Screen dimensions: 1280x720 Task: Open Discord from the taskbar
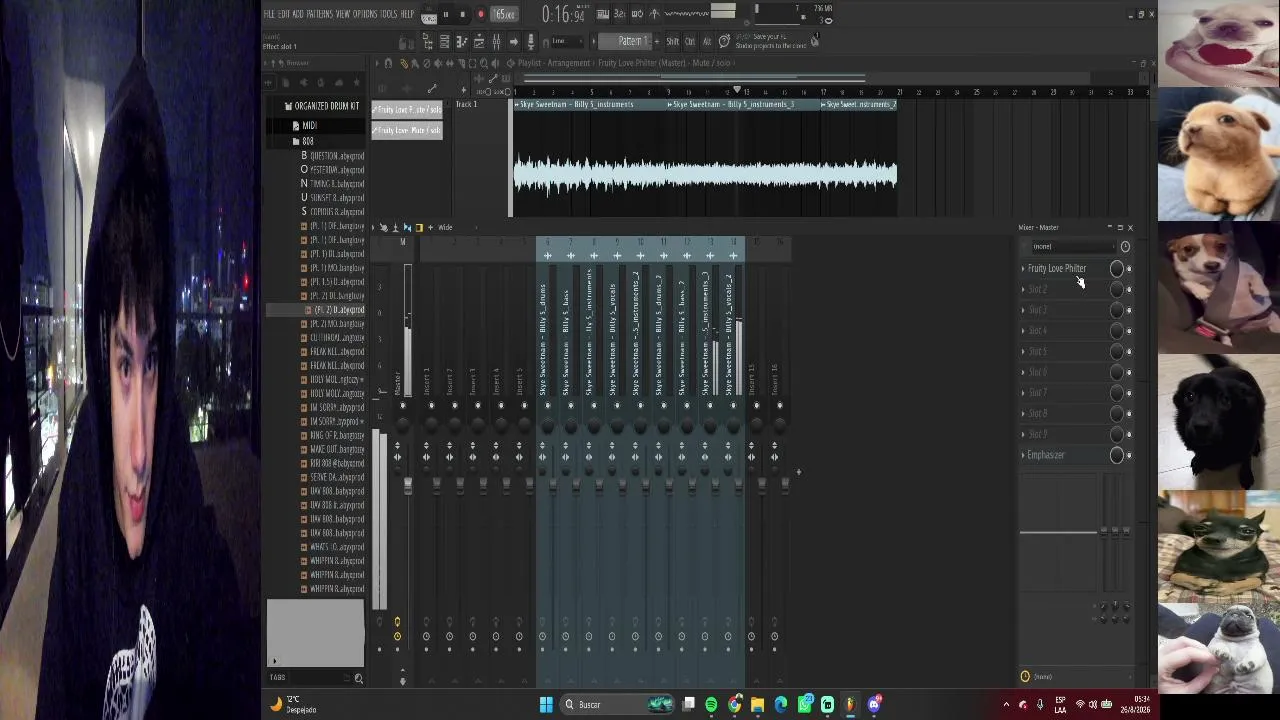874,705
